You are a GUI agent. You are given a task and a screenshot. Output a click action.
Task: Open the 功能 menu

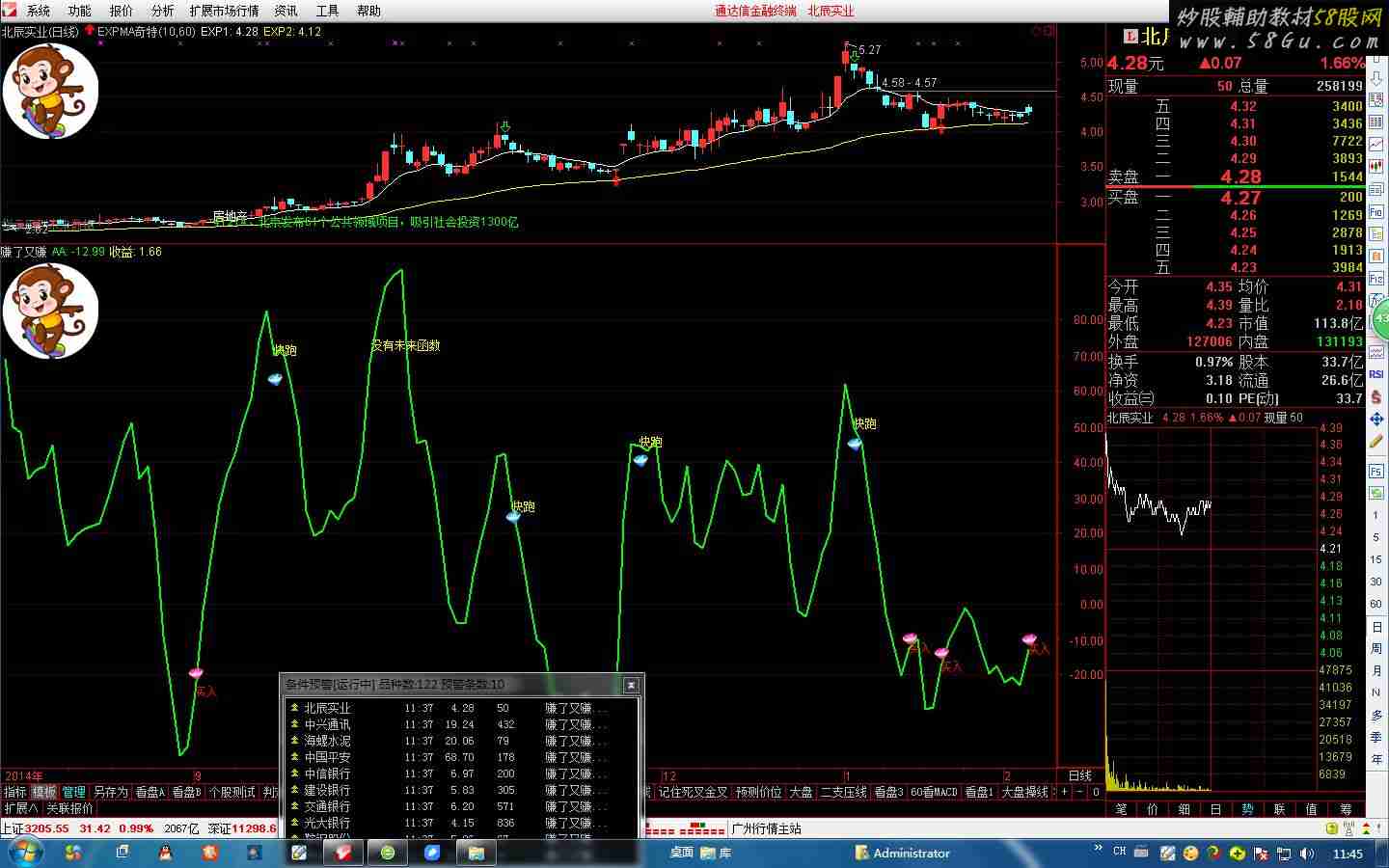80,11
